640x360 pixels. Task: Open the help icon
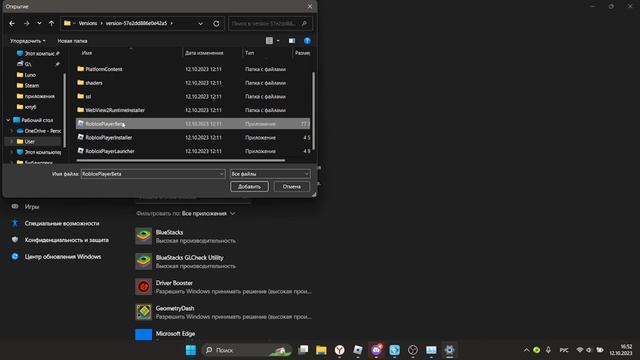pyautogui.click(x=307, y=40)
